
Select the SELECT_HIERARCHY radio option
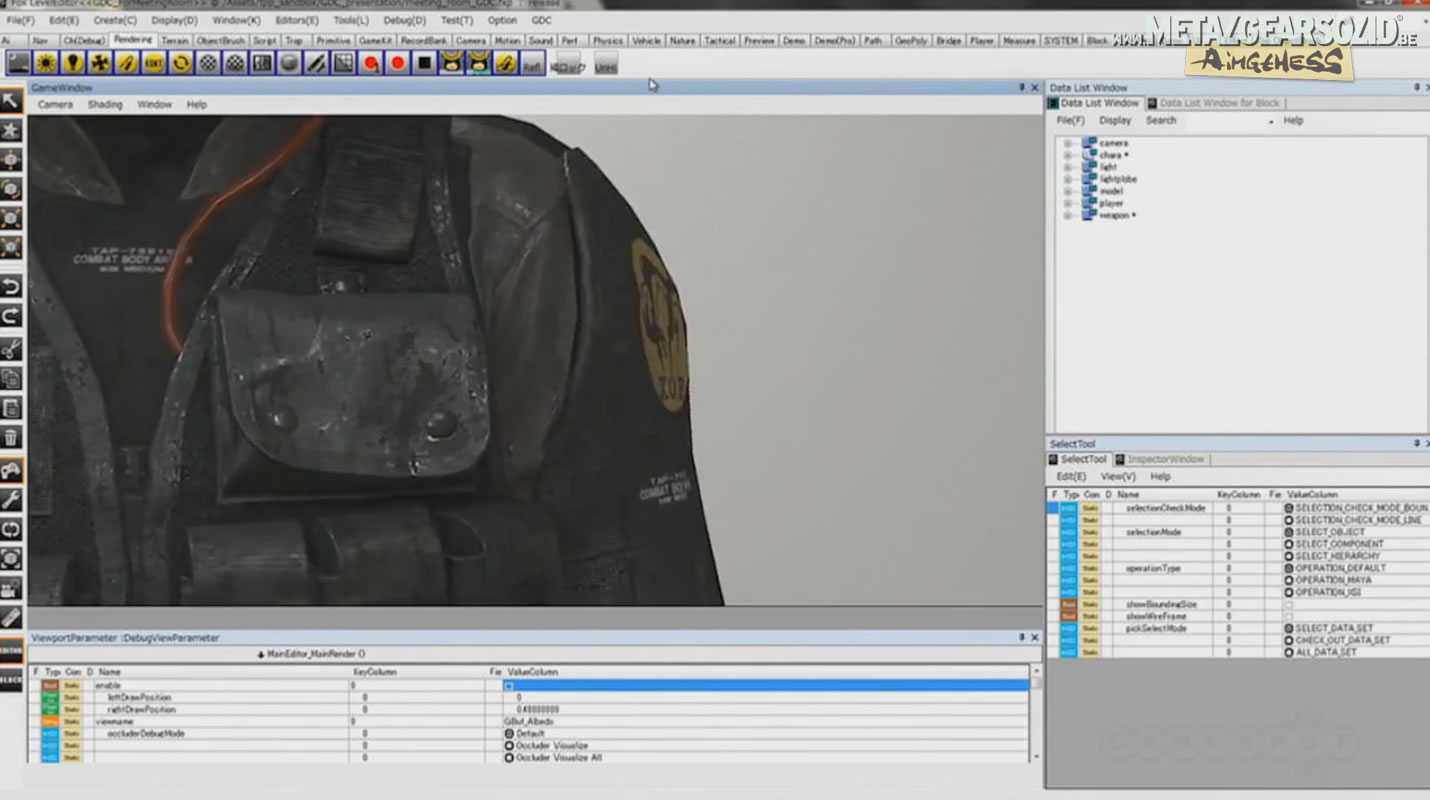1290,556
